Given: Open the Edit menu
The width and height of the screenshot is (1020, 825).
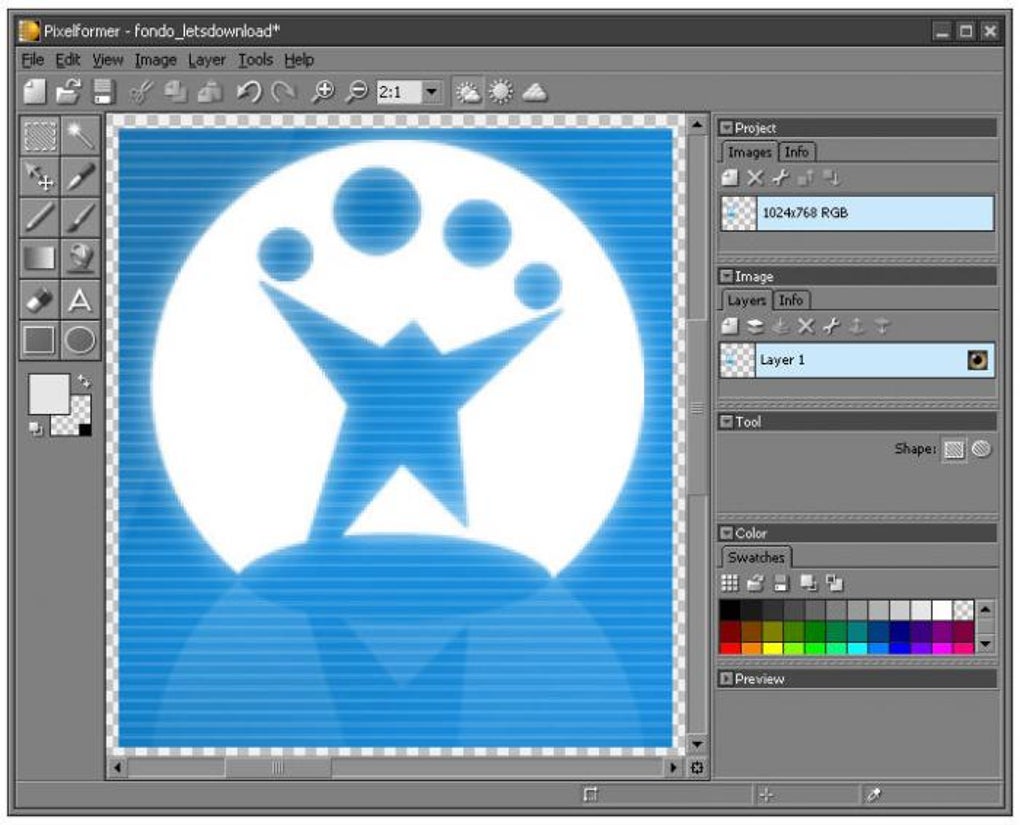Looking at the screenshot, I should click(x=68, y=60).
